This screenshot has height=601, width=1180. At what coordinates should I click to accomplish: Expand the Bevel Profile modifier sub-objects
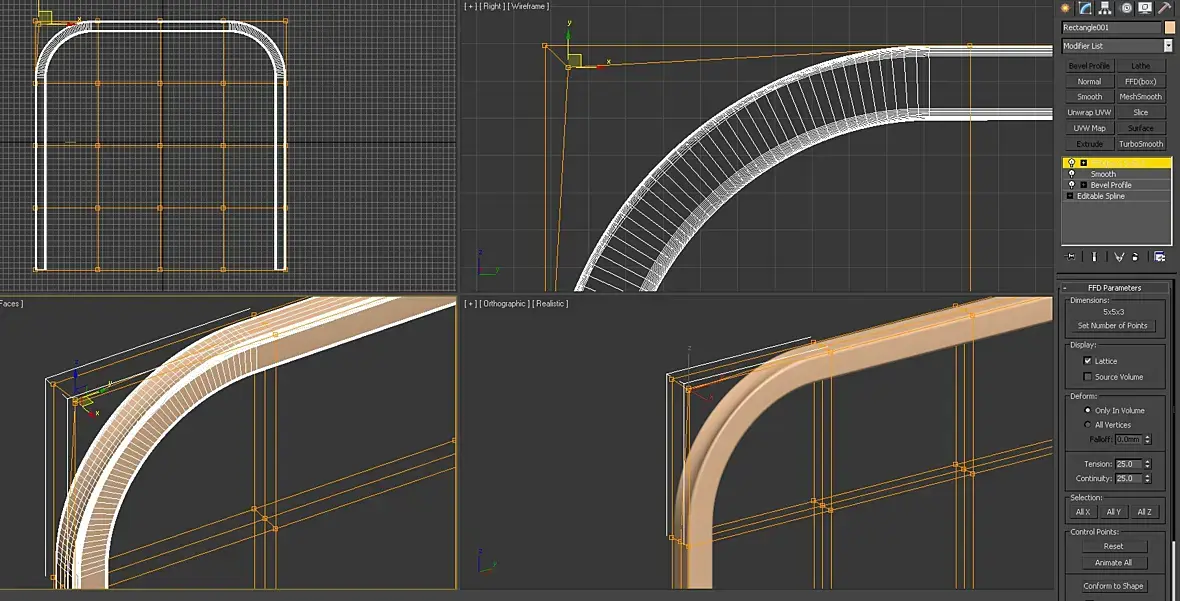pos(1083,185)
